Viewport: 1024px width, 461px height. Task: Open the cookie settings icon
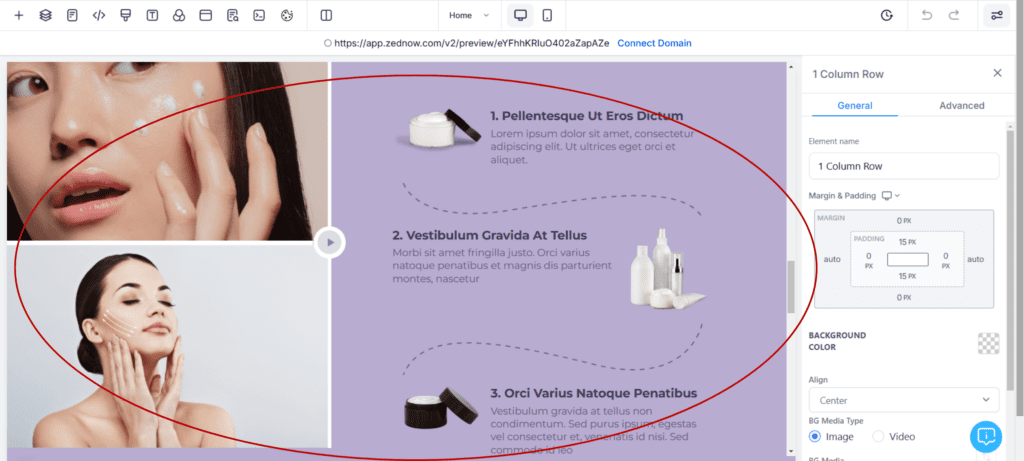point(287,16)
